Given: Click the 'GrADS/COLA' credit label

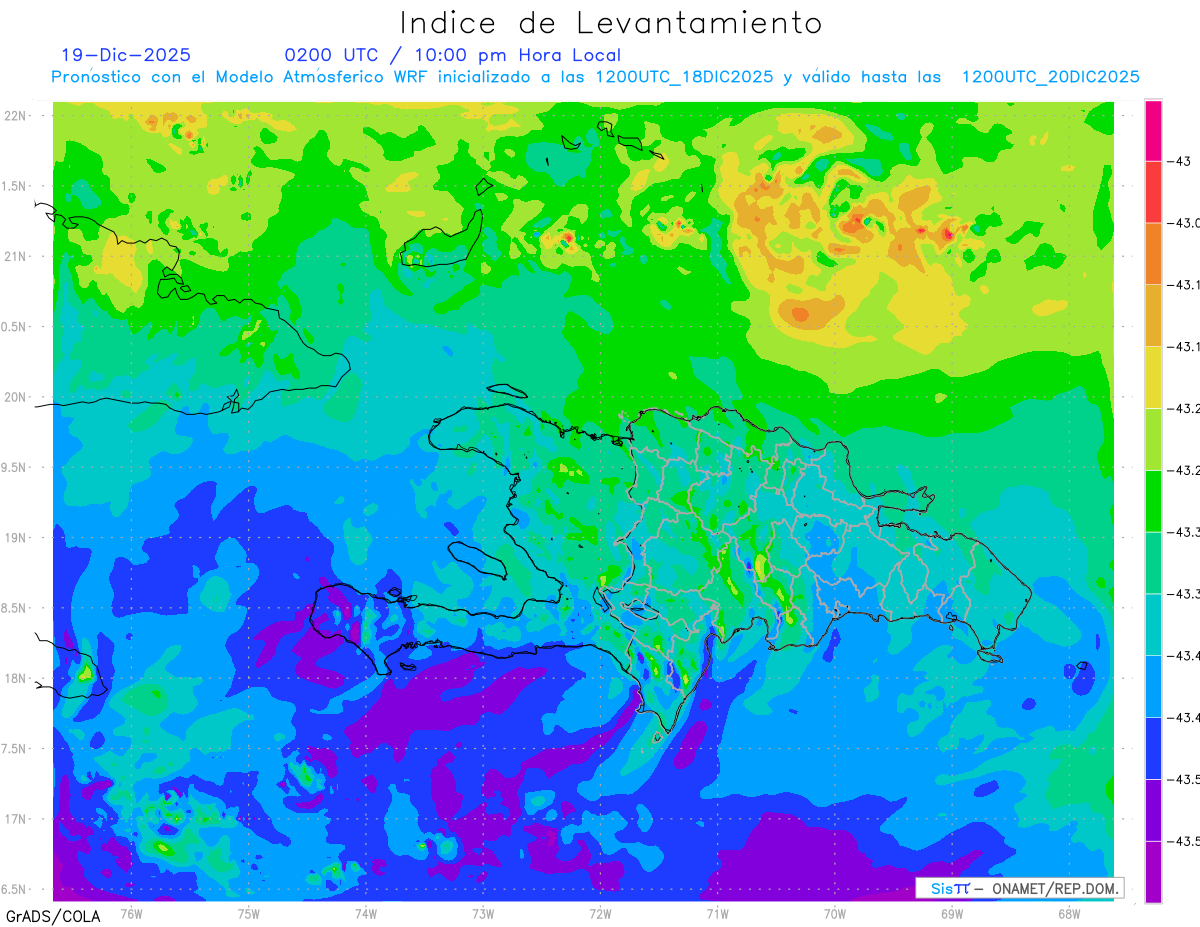Looking at the screenshot, I should click(x=53, y=916).
